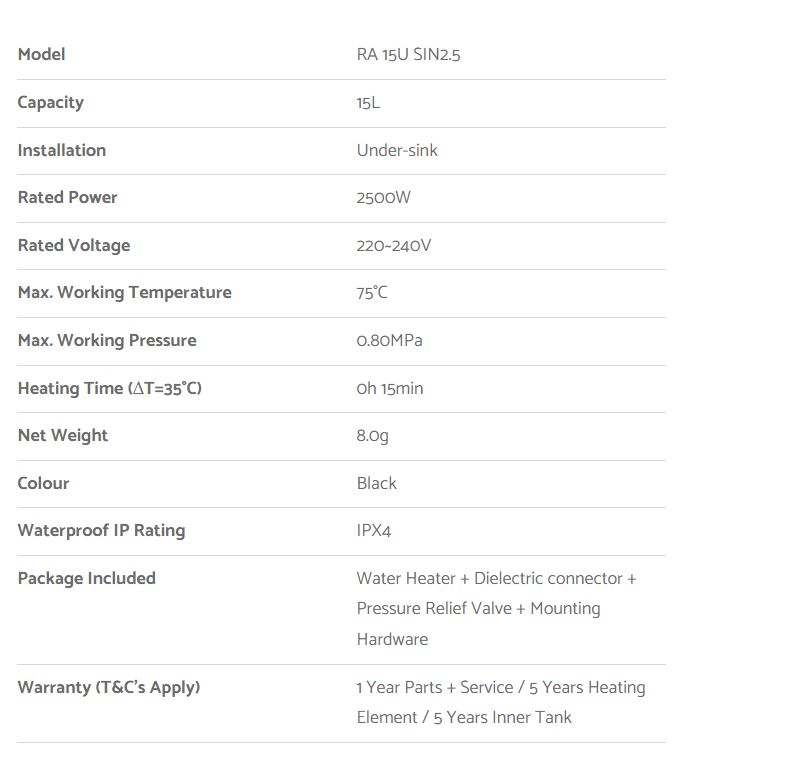Click the Rated Power label
This screenshot has width=811, height=761.
click(x=67, y=198)
